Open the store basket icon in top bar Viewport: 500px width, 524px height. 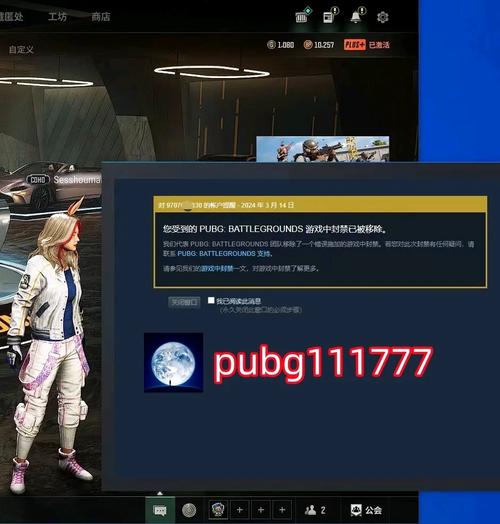point(302,17)
